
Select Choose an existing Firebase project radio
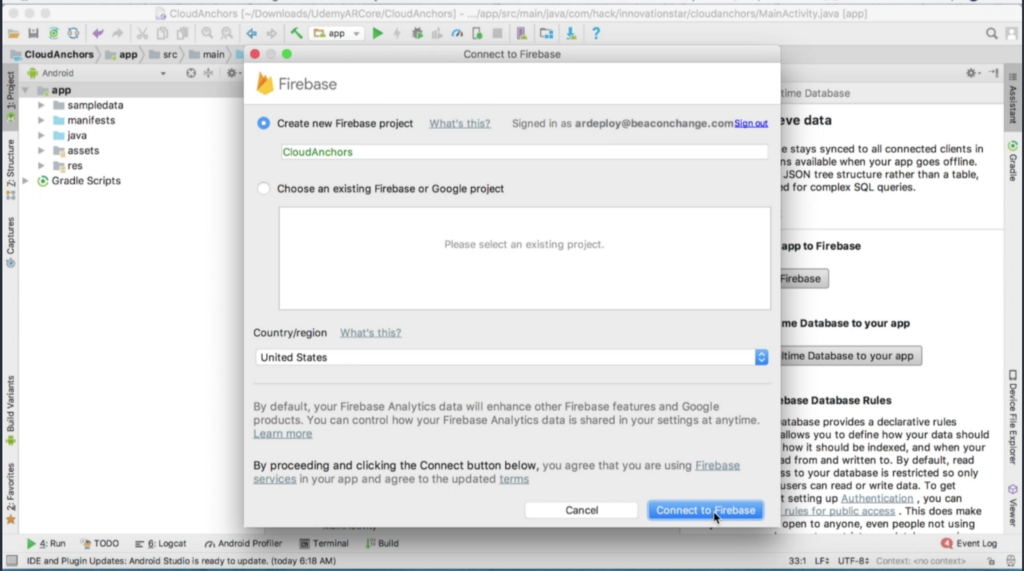(x=263, y=188)
